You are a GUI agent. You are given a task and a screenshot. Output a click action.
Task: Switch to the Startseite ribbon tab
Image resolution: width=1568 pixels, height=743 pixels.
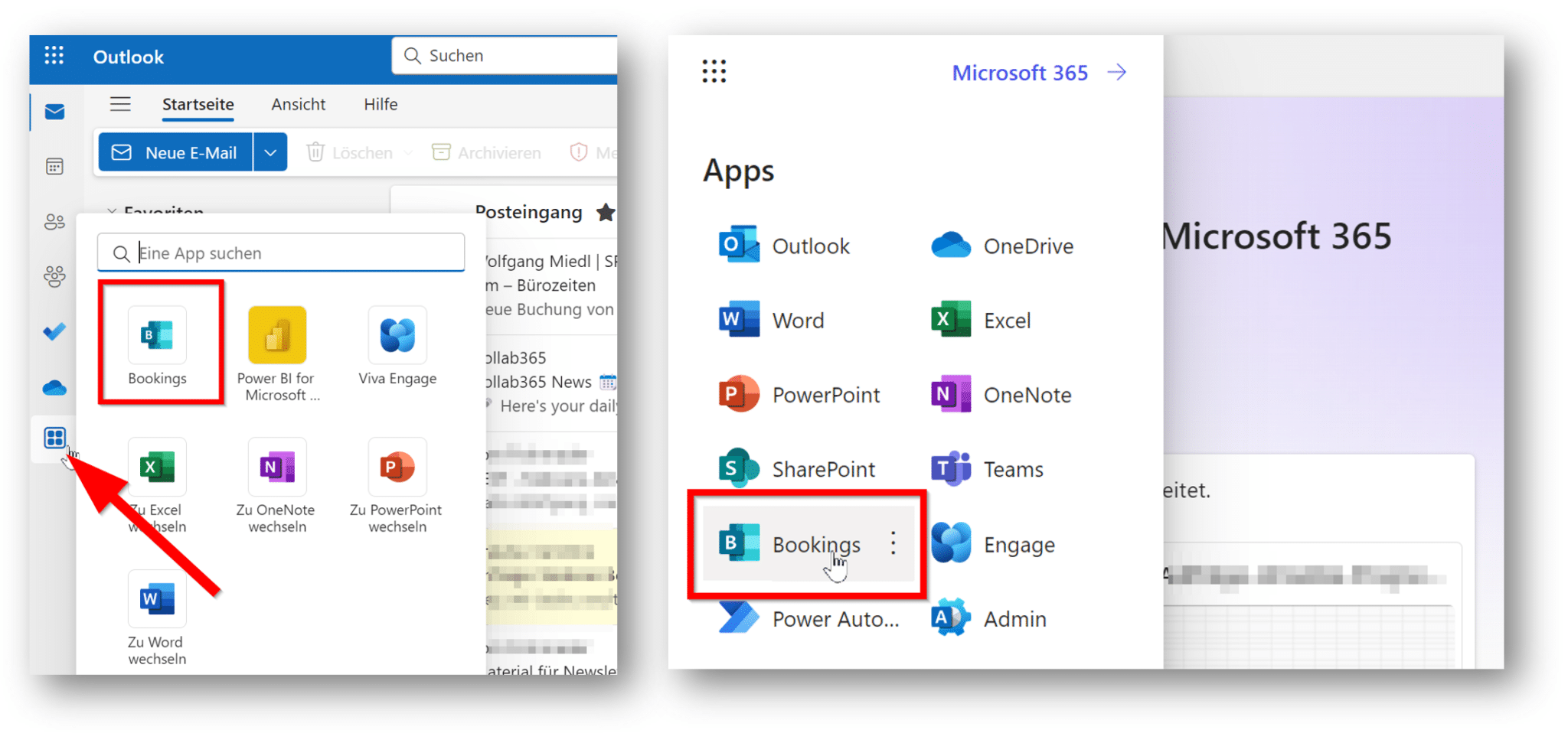coord(198,104)
